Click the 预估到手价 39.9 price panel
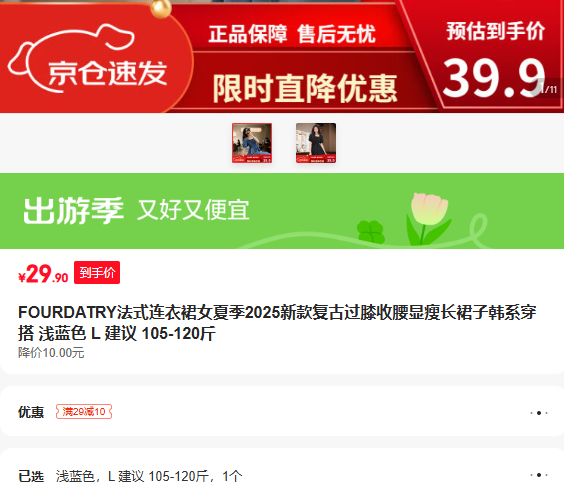Viewport: 564px width, 500px height. coord(496,59)
